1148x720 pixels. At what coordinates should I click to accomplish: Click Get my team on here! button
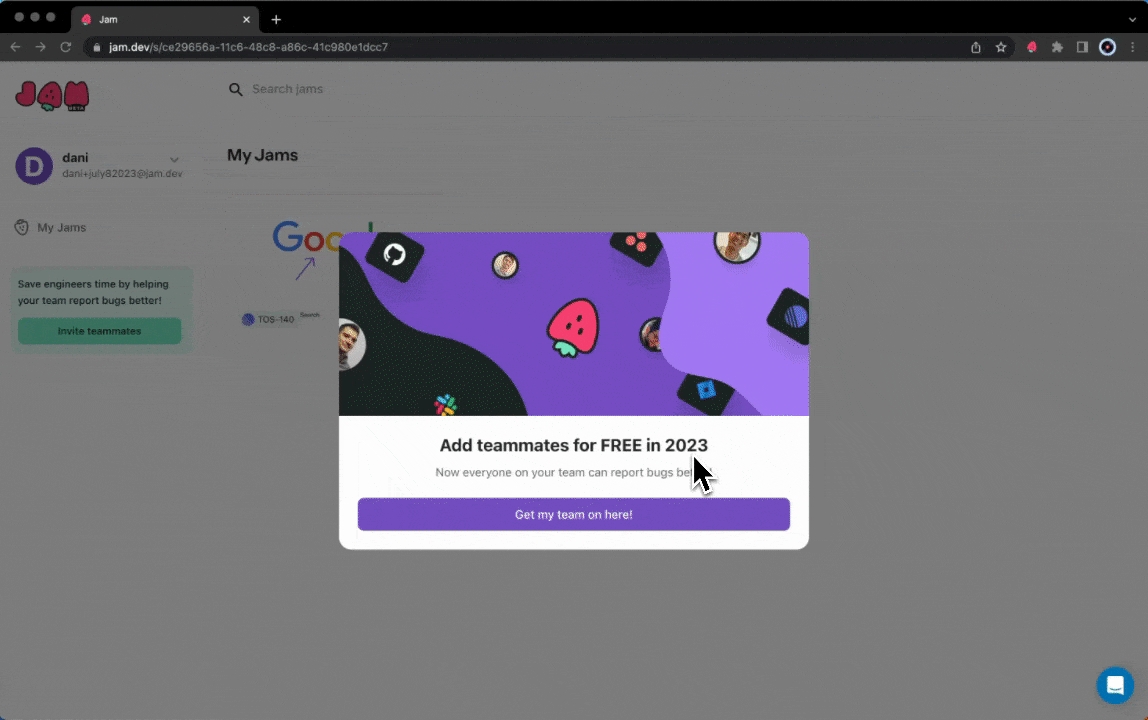[x=573, y=515]
